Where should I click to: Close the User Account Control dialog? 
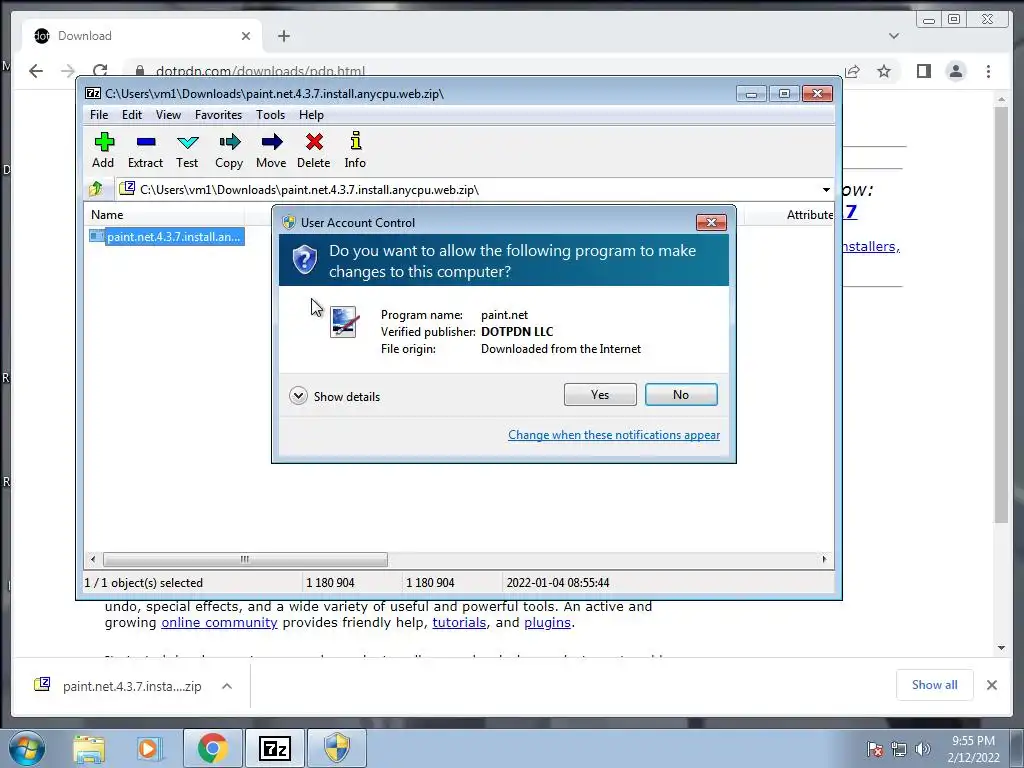(x=711, y=223)
